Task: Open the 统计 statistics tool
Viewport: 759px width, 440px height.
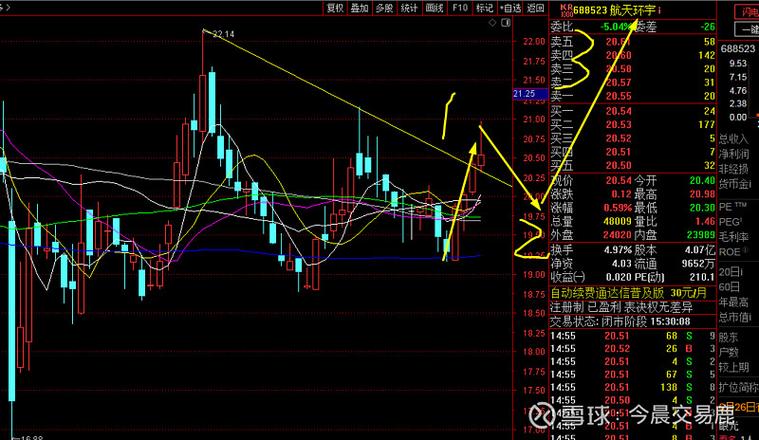Action: 409,7
